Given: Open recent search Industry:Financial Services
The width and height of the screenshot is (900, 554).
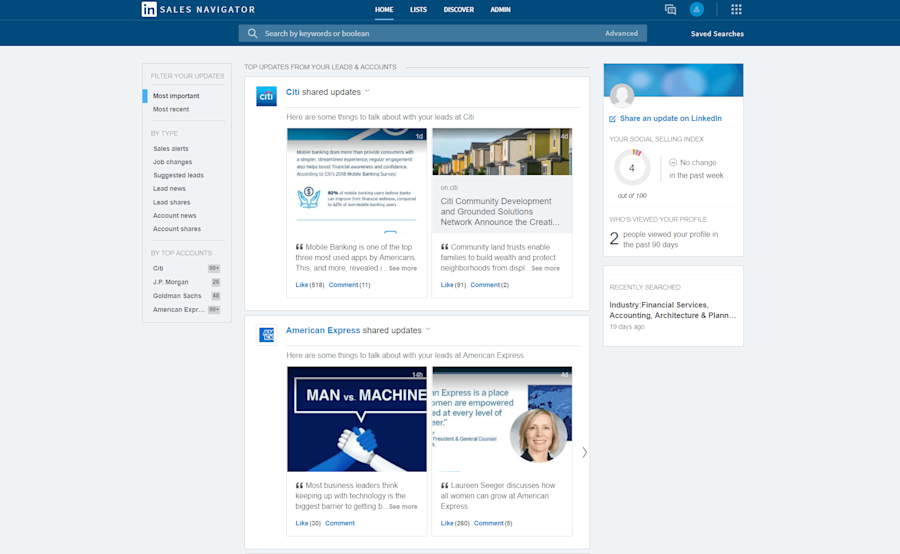Looking at the screenshot, I should pos(673,310).
